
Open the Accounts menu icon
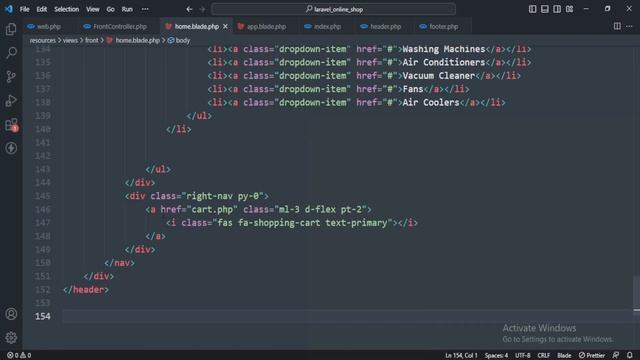[x=11, y=314]
